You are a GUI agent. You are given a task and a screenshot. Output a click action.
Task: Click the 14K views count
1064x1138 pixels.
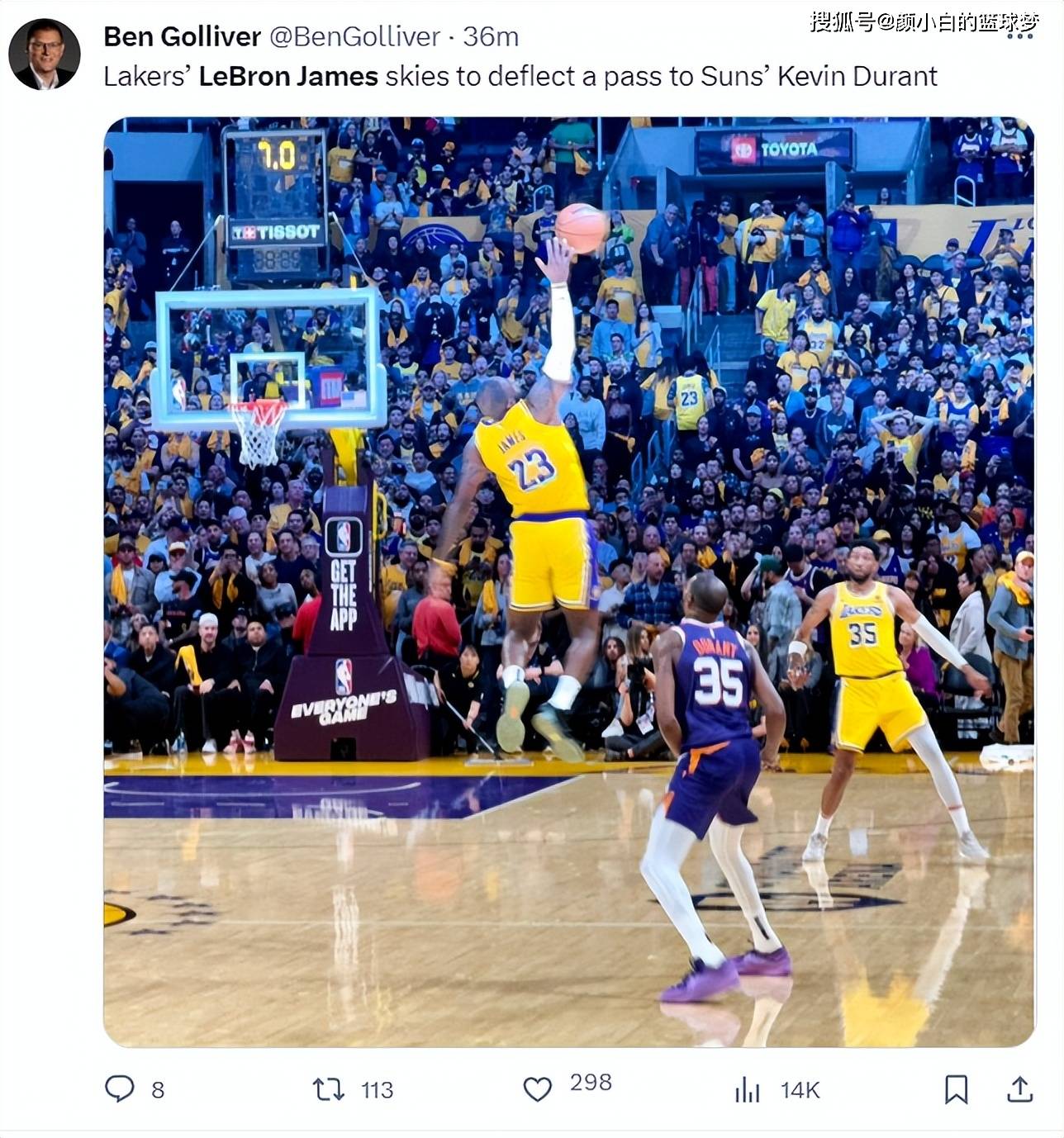click(x=800, y=1090)
